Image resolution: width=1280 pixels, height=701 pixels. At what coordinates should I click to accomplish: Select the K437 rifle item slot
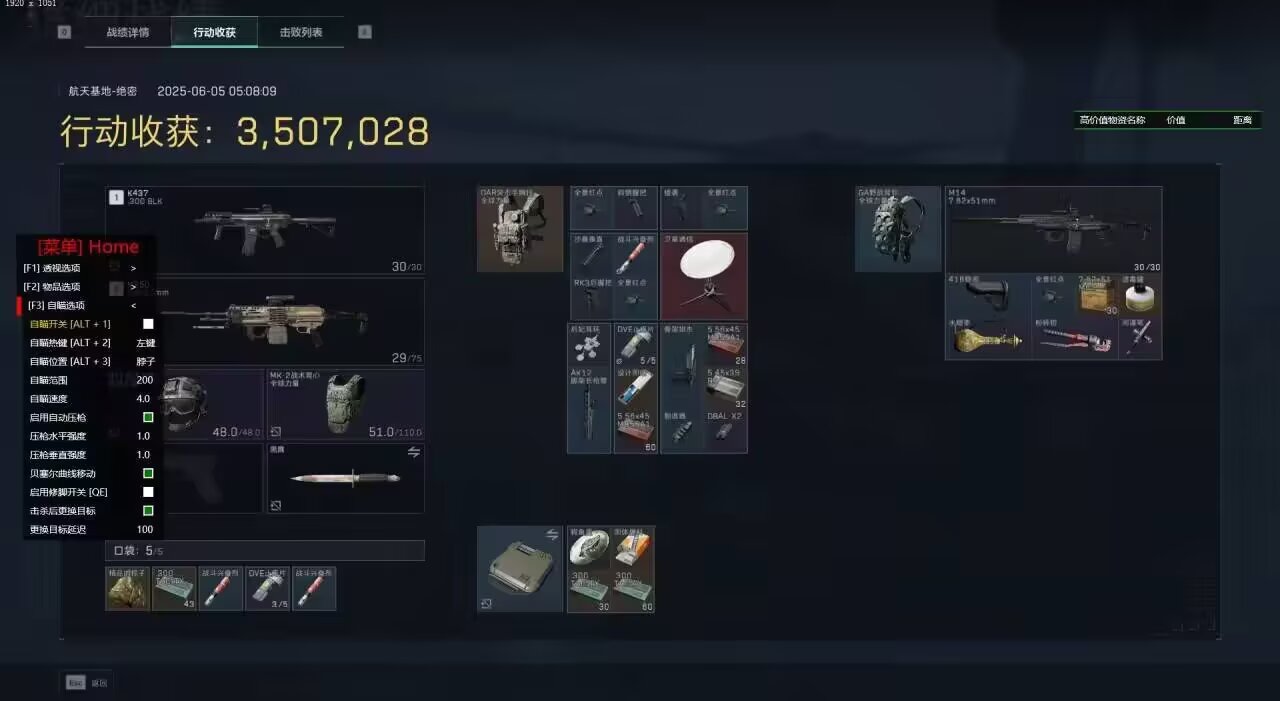coord(265,230)
